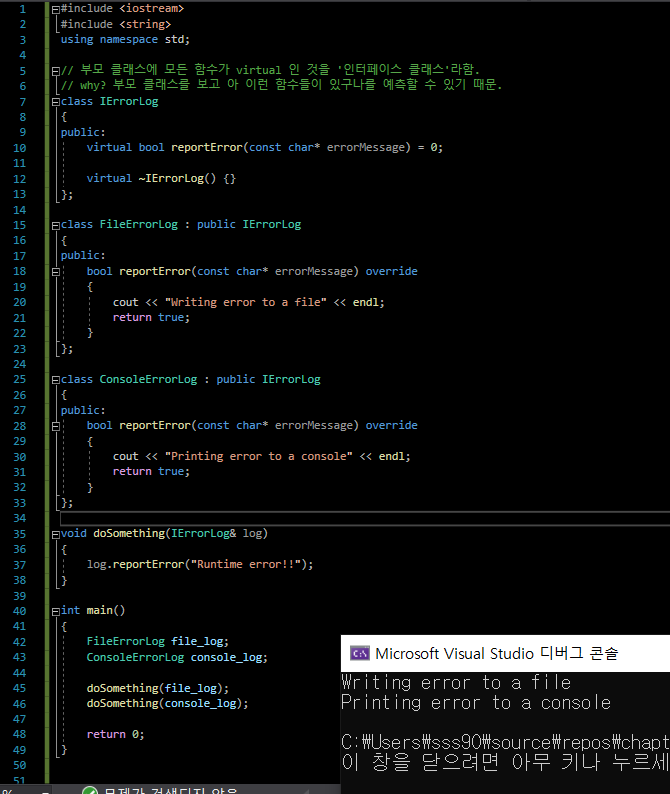The width and height of the screenshot is (670, 794).
Task: Click 'IErrorLog& log' parameter of doSomething
Action: (x=216, y=533)
